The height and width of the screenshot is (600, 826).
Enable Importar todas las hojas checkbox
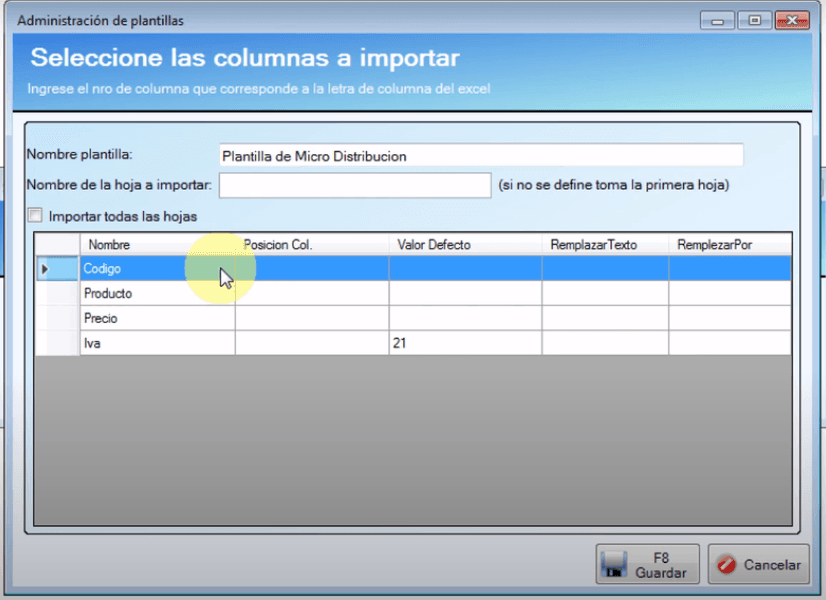click(x=36, y=215)
